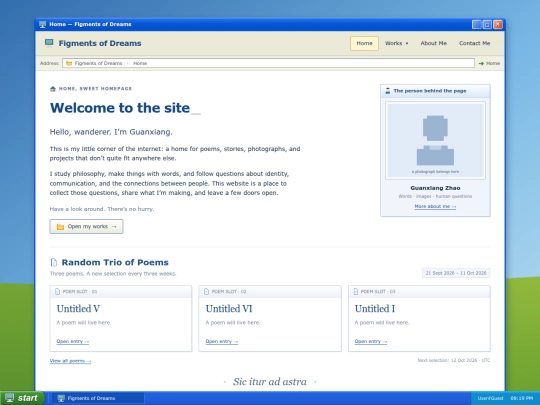Image resolution: width=540 pixels, height=405 pixels.
Task: Focus the Address bar field
Action: point(268,63)
